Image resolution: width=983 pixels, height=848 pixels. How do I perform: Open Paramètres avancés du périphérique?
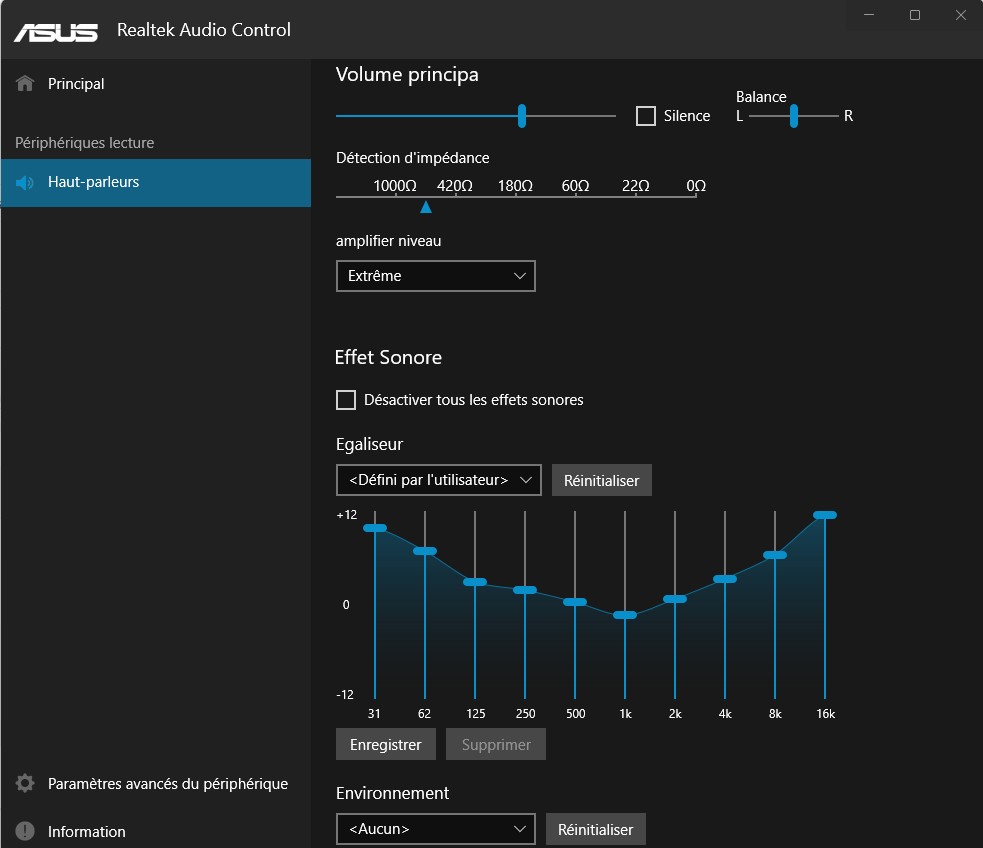[168, 784]
